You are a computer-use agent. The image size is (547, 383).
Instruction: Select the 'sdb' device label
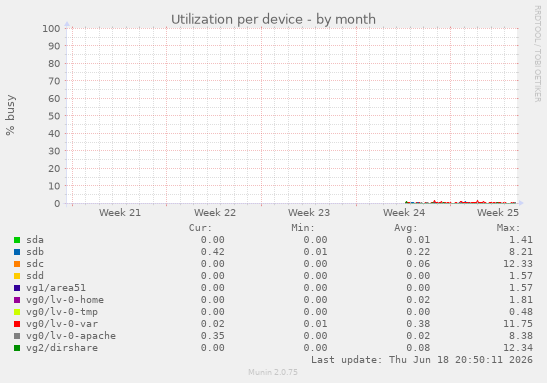[x=35, y=252]
